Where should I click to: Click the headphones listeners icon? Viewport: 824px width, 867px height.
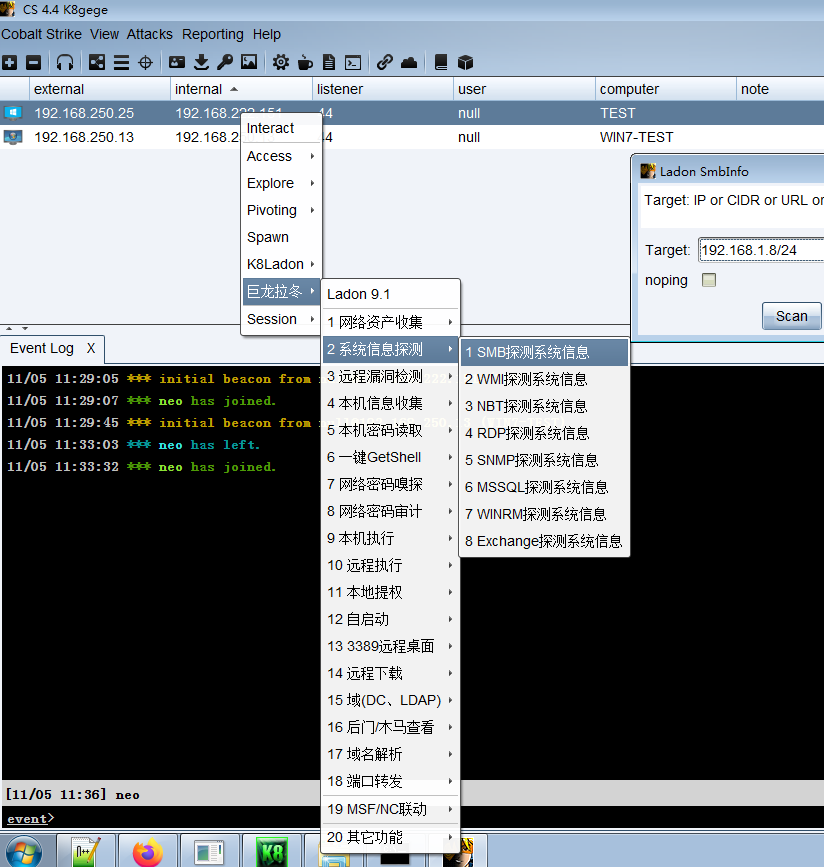[x=65, y=62]
